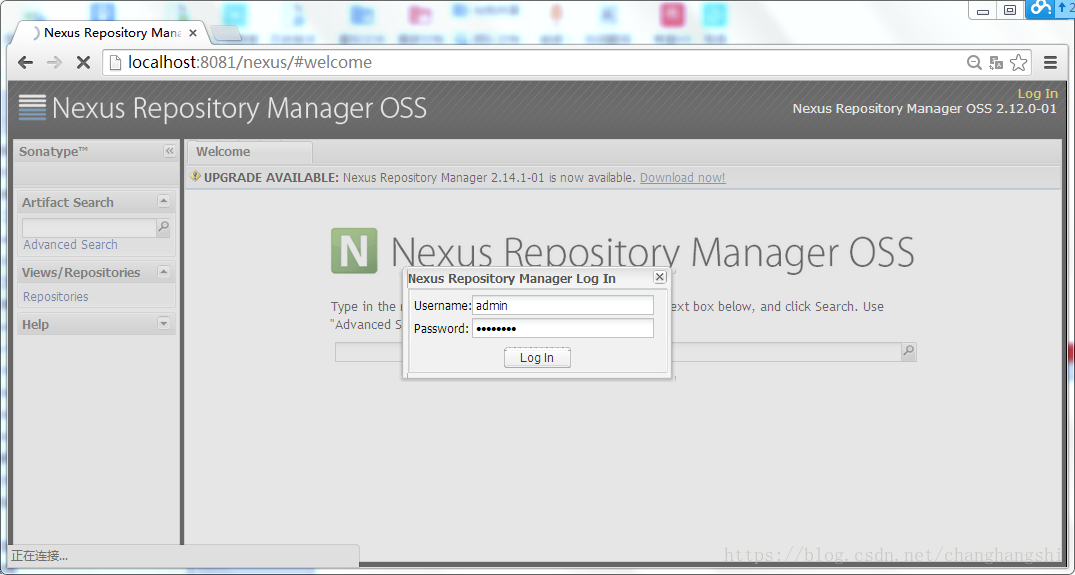Close the Log In dialog
The width and height of the screenshot is (1075, 575).
tap(660, 277)
